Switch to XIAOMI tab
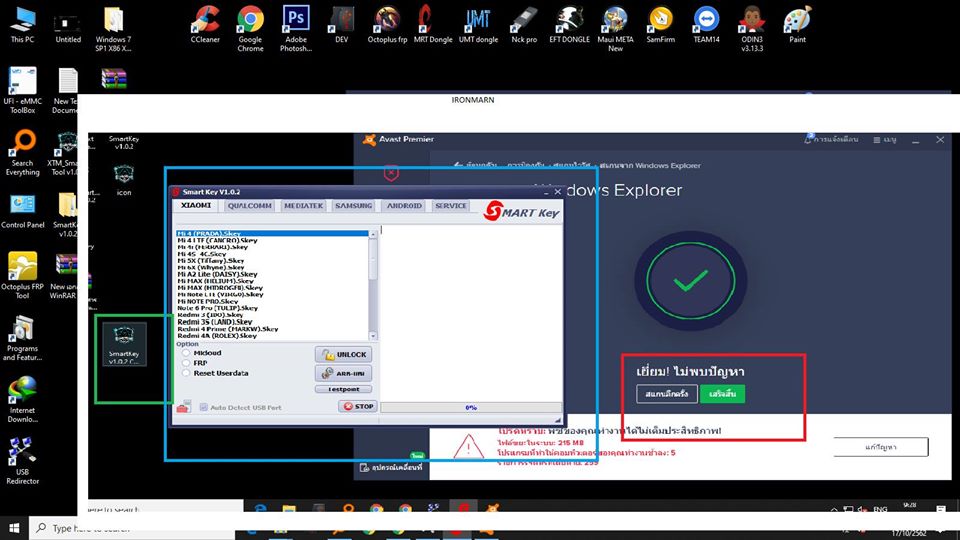This screenshot has width=960, height=540. click(196, 206)
